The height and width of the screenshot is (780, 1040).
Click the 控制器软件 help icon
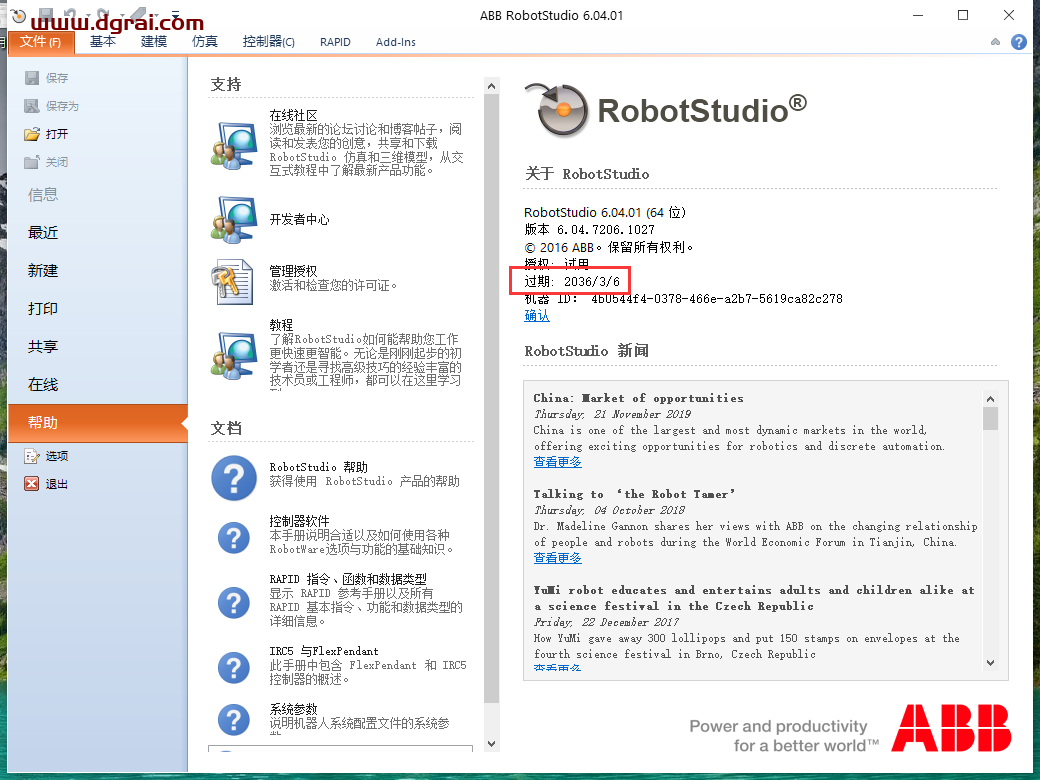pyautogui.click(x=233, y=538)
